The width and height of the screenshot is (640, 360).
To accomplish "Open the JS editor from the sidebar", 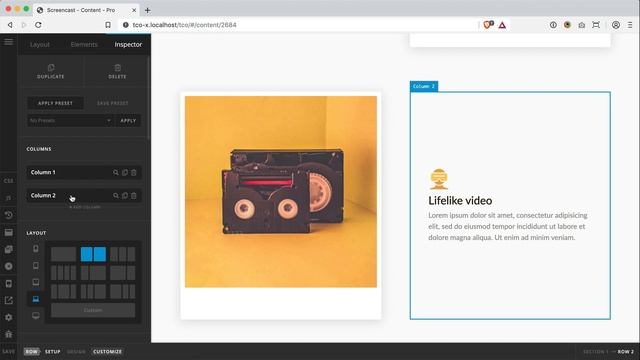I will [8, 198].
